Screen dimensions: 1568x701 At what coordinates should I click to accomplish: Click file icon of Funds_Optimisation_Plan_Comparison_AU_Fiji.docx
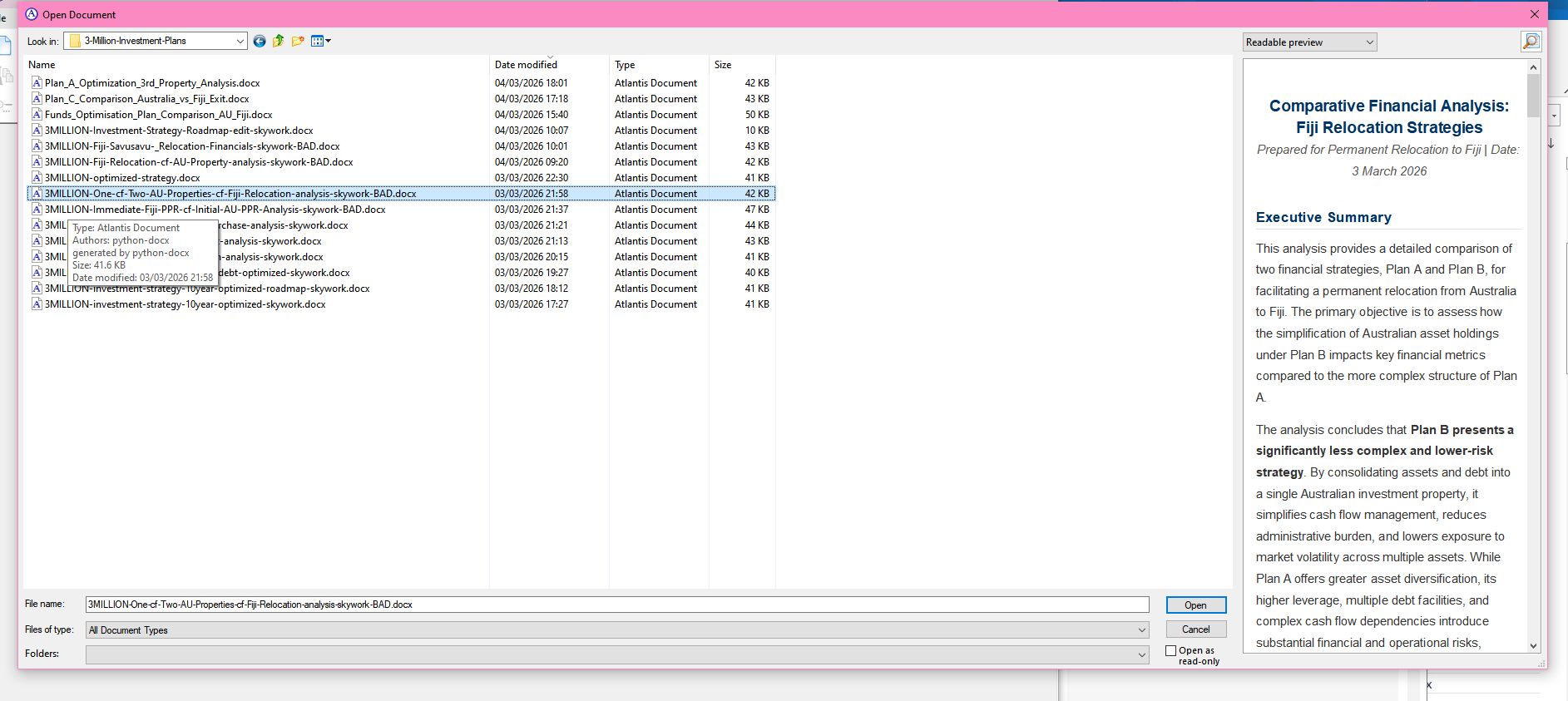click(37, 115)
